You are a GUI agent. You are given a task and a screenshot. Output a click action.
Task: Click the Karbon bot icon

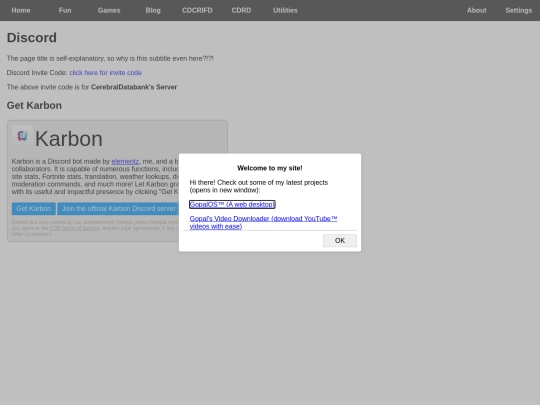point(22,136)
